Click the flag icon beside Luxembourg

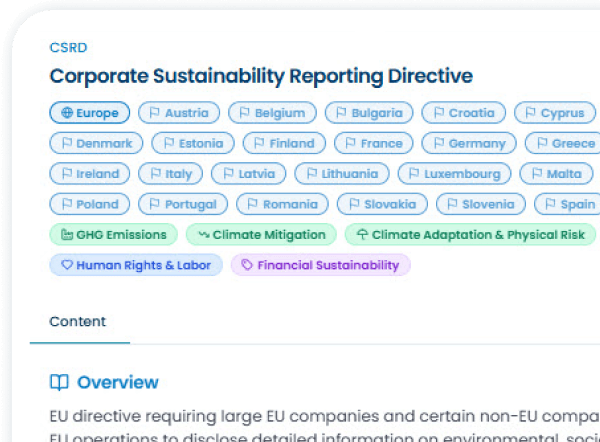tap(414, 173)
